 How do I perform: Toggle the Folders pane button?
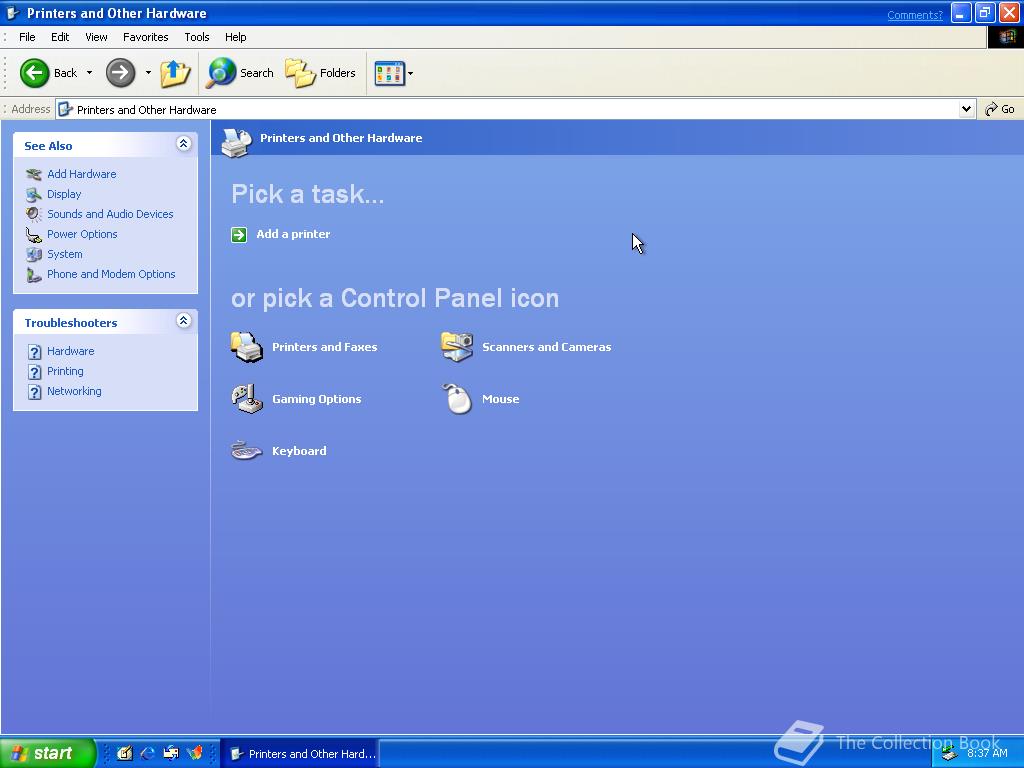click(x=321, y=72)
